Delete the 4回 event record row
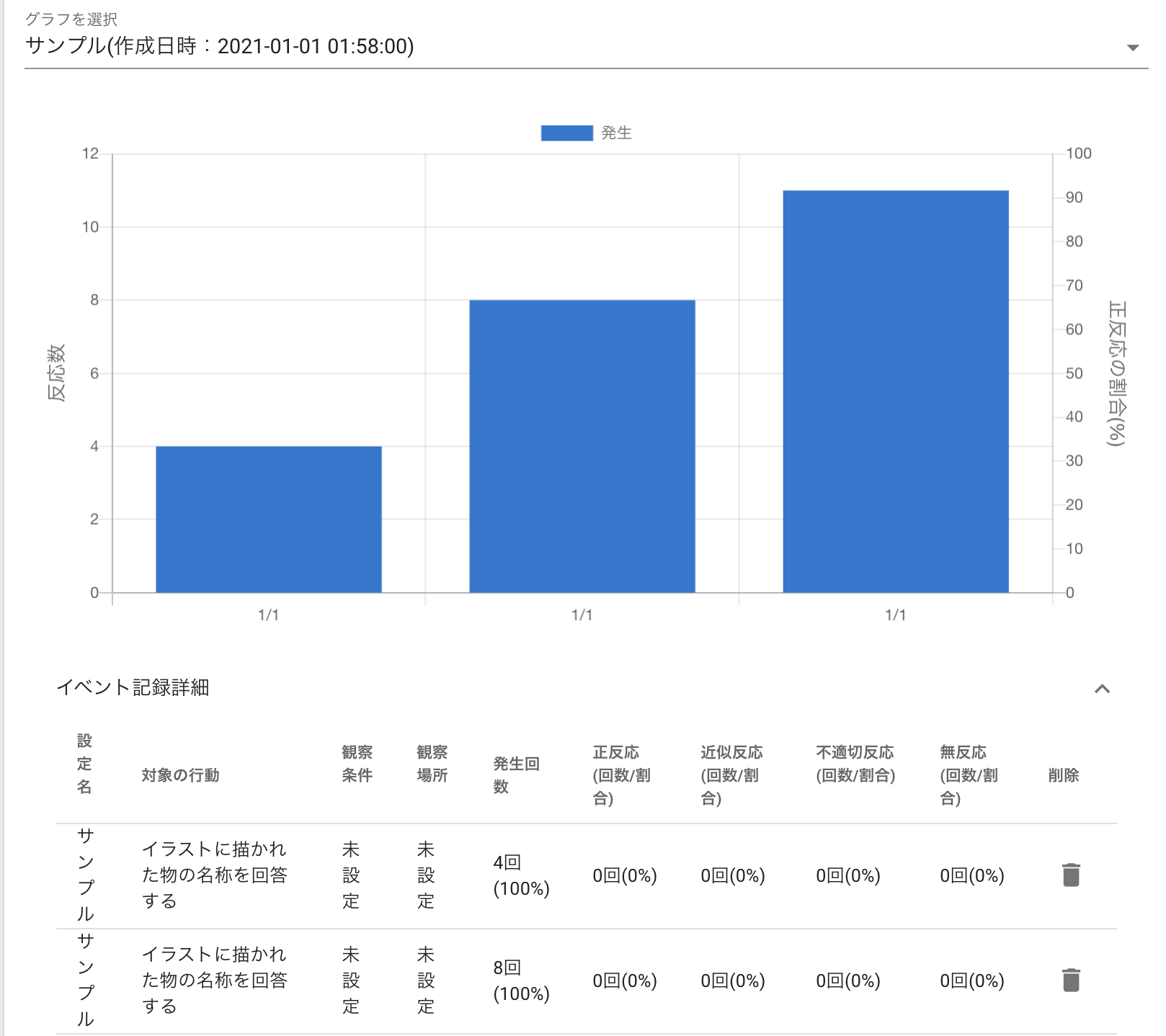 coord(1071,875)
